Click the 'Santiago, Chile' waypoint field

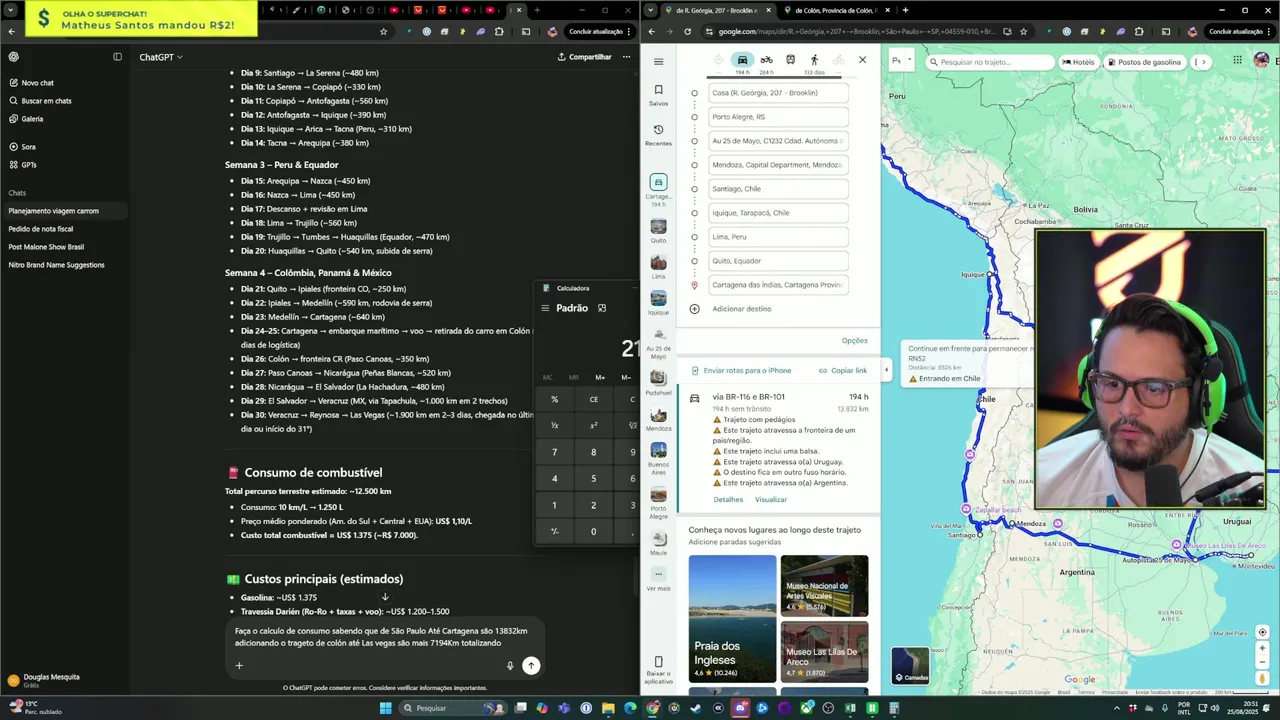click(778, 189)
